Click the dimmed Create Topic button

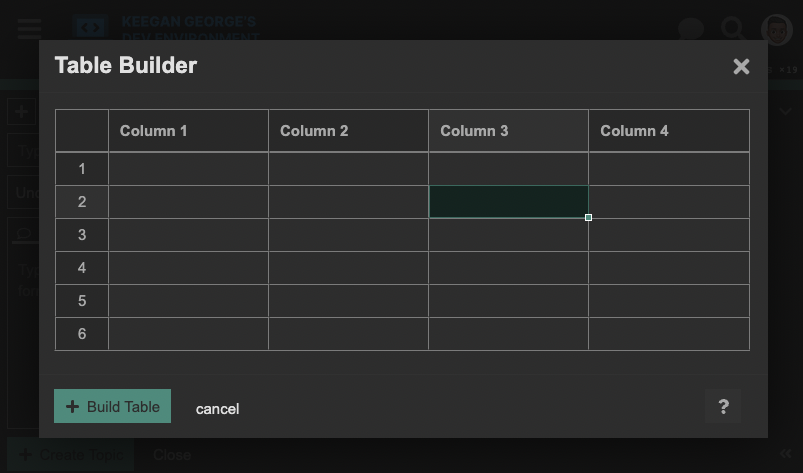(x=71, y=455)
